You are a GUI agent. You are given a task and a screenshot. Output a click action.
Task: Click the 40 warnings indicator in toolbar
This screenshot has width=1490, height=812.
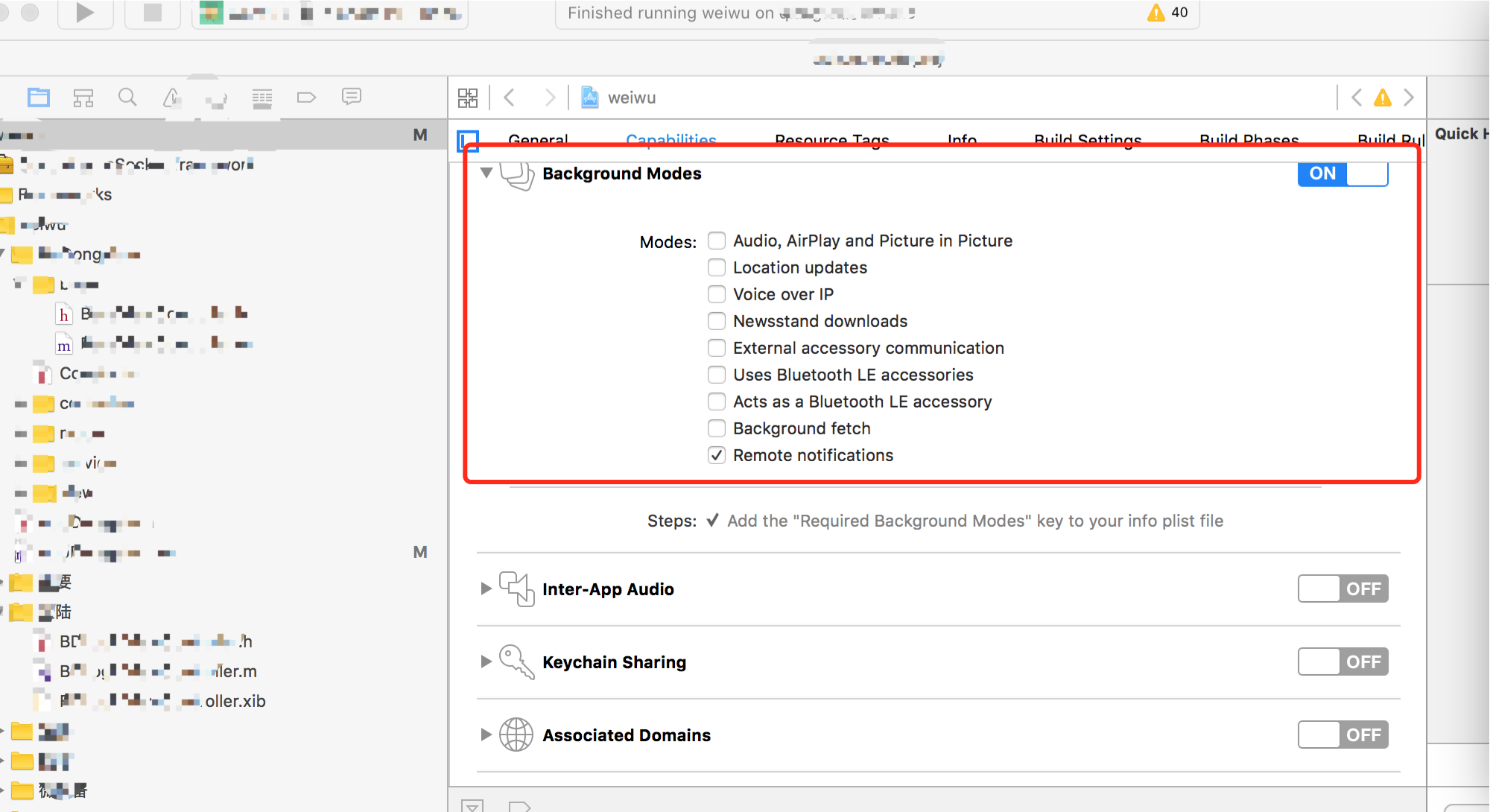pos(1168,13)
